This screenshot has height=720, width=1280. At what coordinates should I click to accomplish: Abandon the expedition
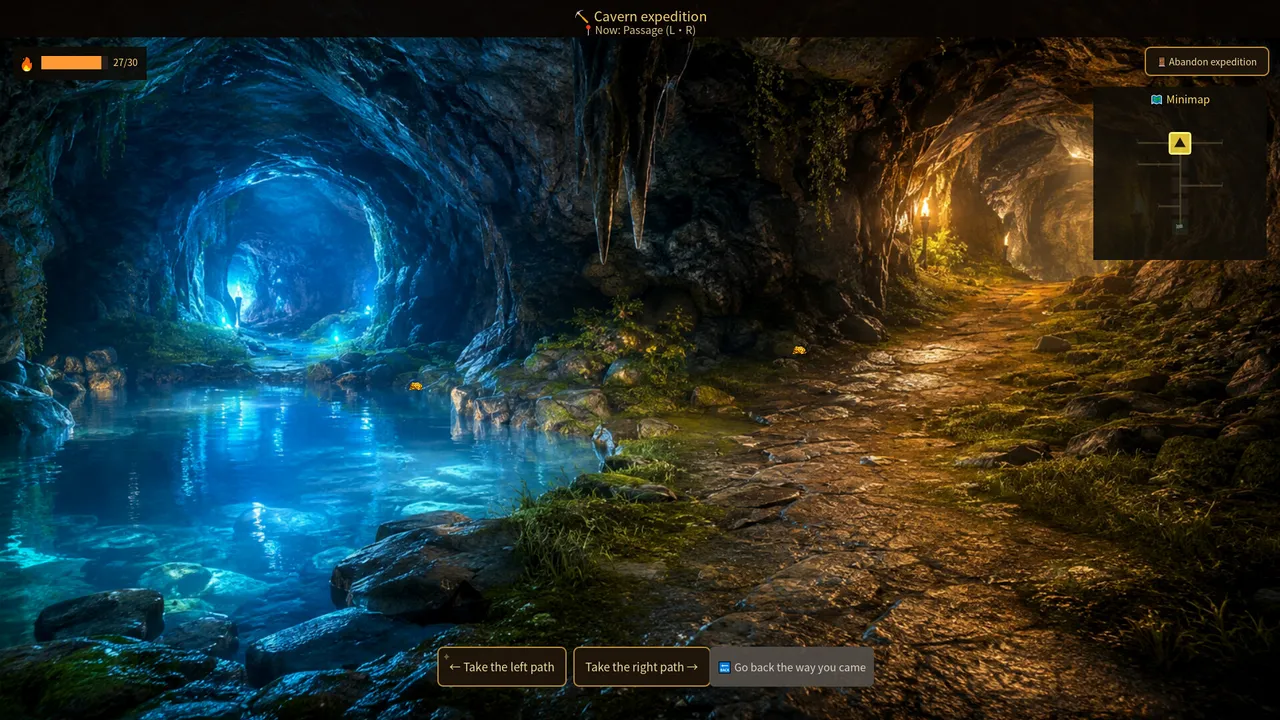pyautogui.click(x=1206, y=62)
